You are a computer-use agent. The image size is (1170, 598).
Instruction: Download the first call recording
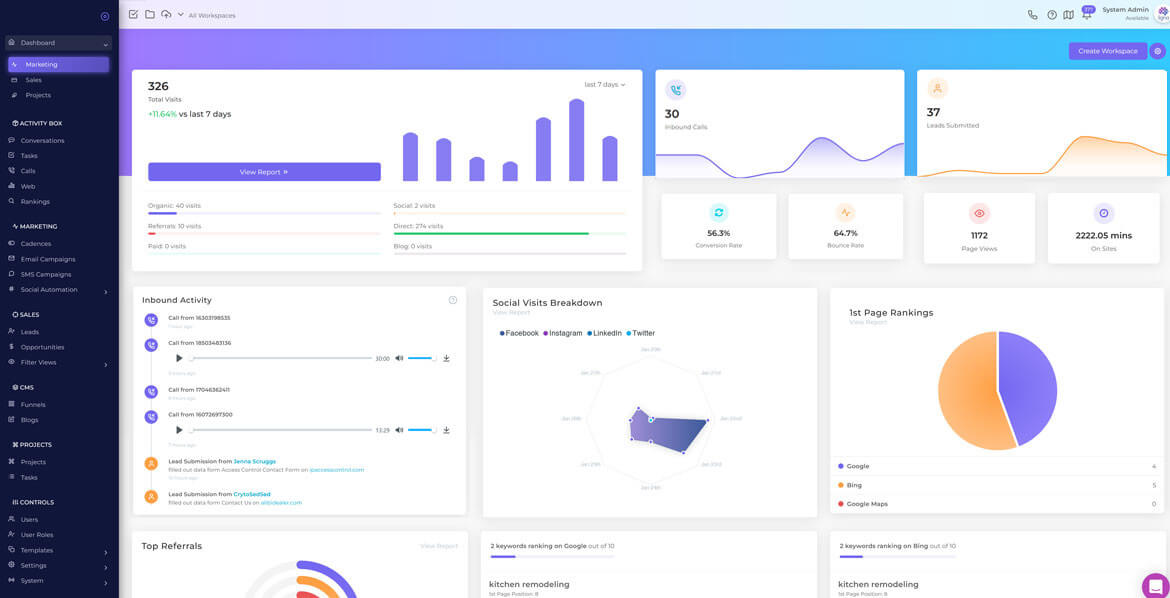(446, 358)
